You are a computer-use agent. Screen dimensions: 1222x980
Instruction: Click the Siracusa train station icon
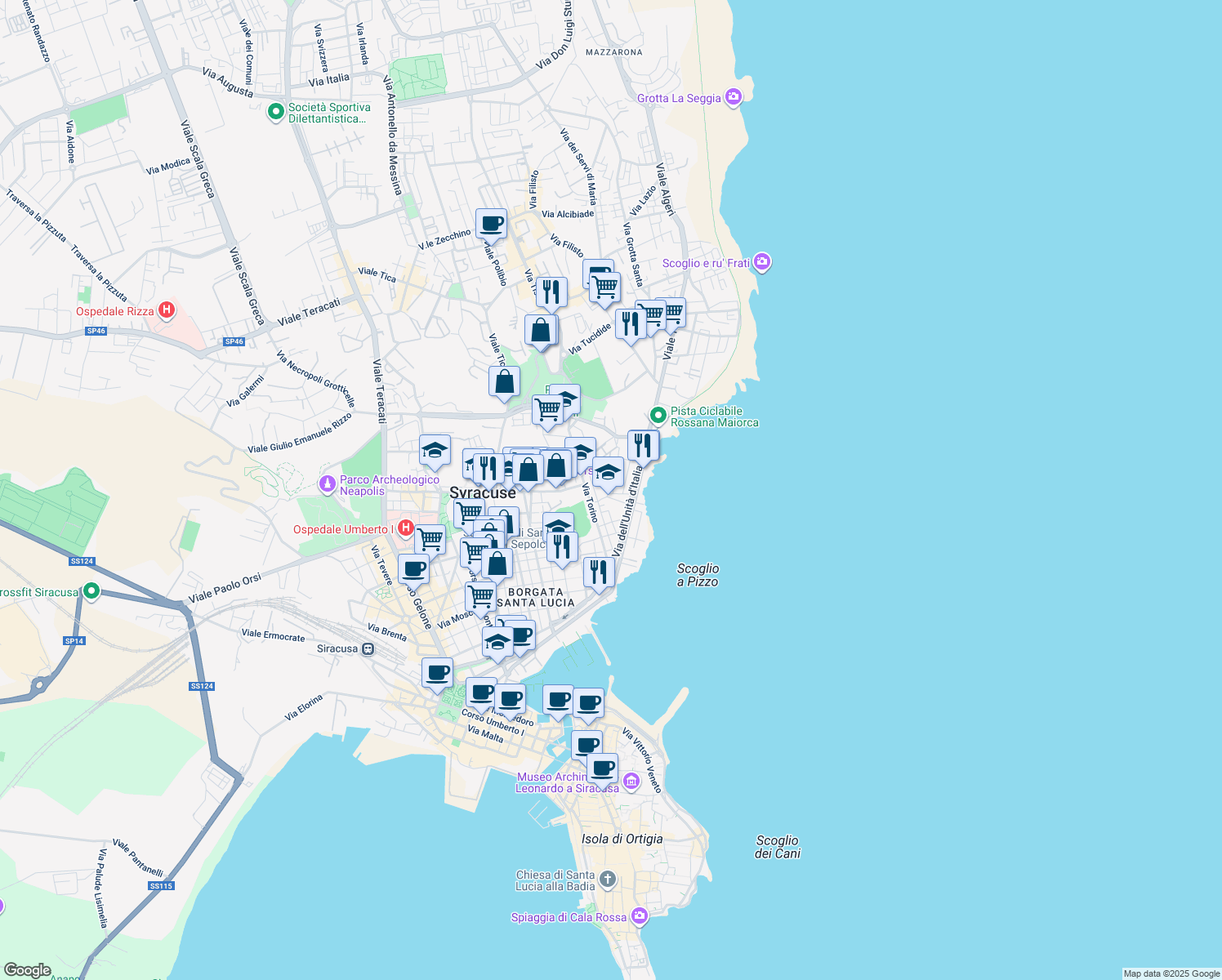pos(368,649)
